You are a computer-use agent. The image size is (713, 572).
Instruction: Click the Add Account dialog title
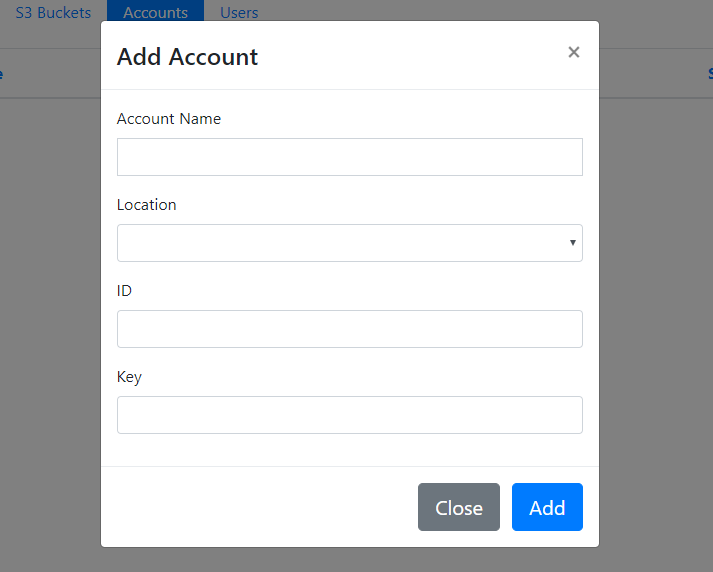[187, 57]
